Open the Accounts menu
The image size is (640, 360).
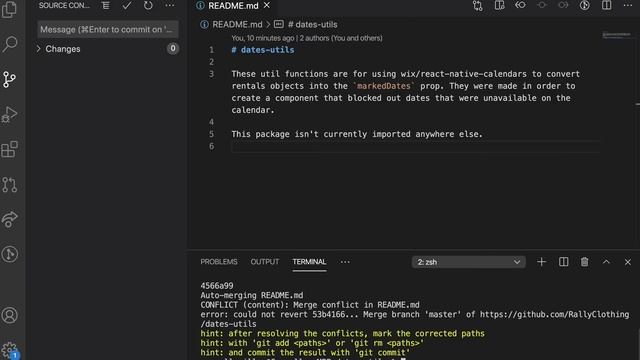click(9, 315)
